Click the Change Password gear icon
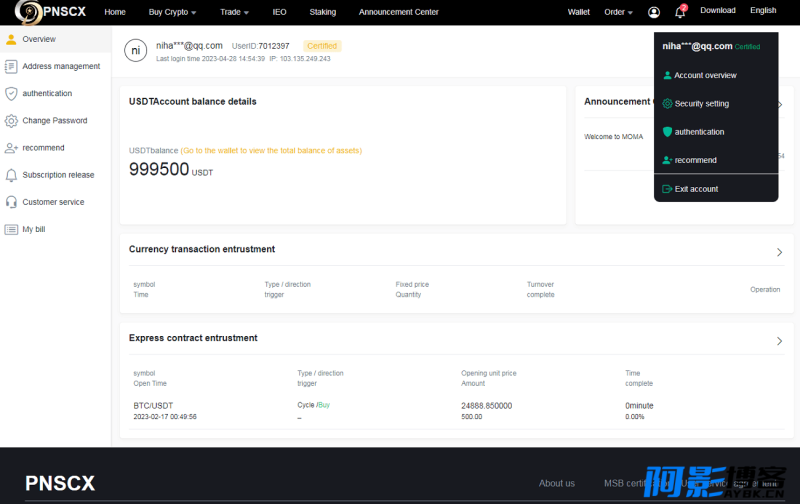This screenshot has width=800, height=504. tap(11, 121)
